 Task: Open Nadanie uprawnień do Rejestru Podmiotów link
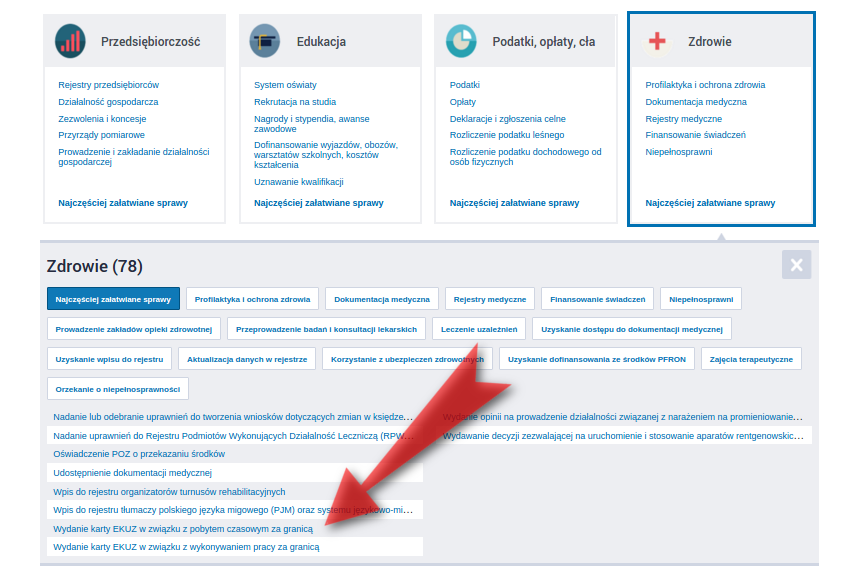pyautogui.click(x=234, y=436)
